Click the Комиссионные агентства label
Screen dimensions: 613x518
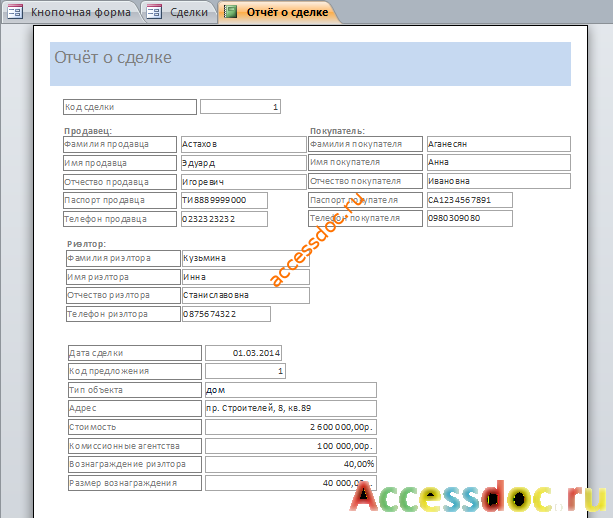point(135,446)
